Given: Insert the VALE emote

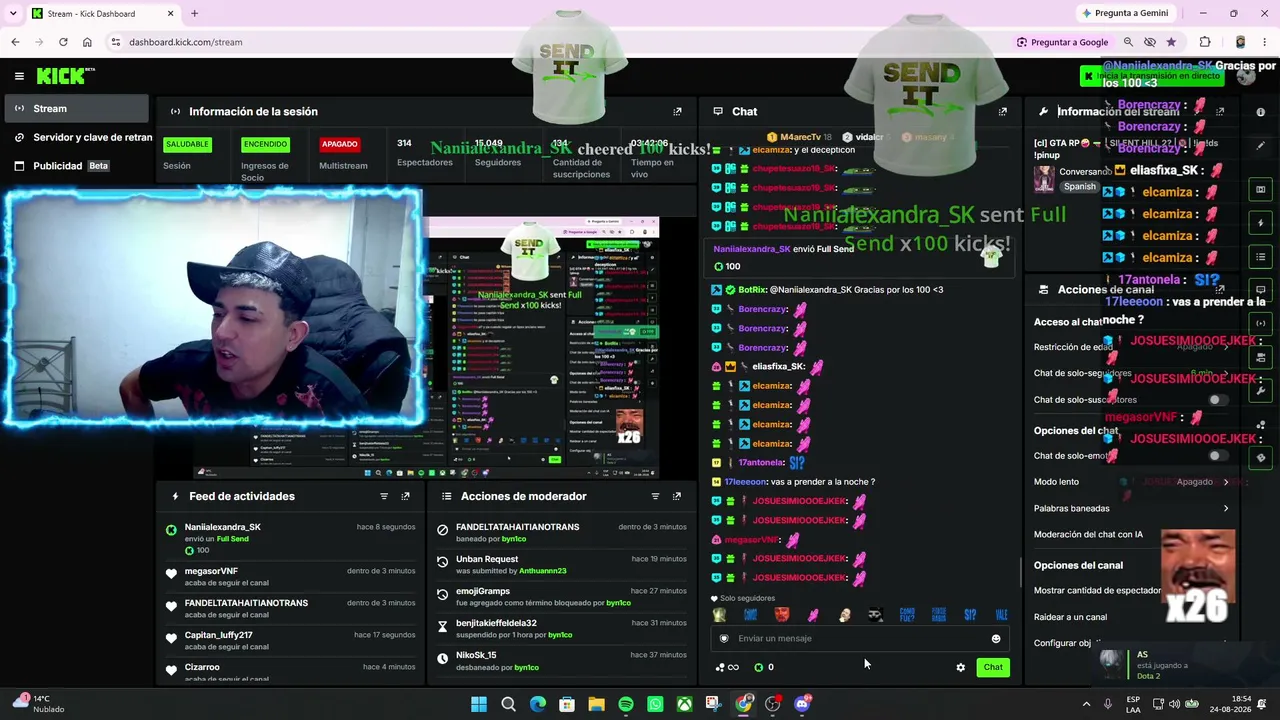Looking at the screenshot, I should point(1001,615).
